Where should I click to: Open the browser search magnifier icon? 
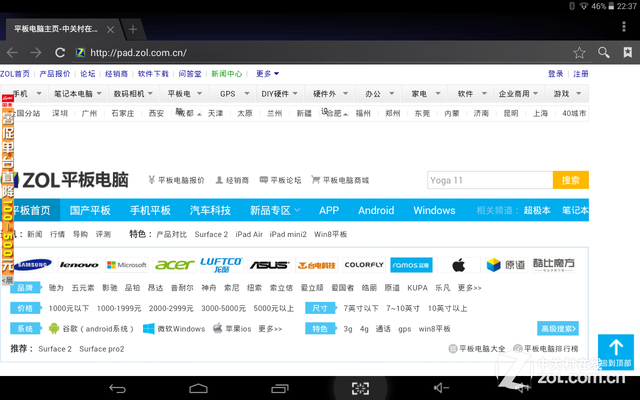click(x=604, y=52)
